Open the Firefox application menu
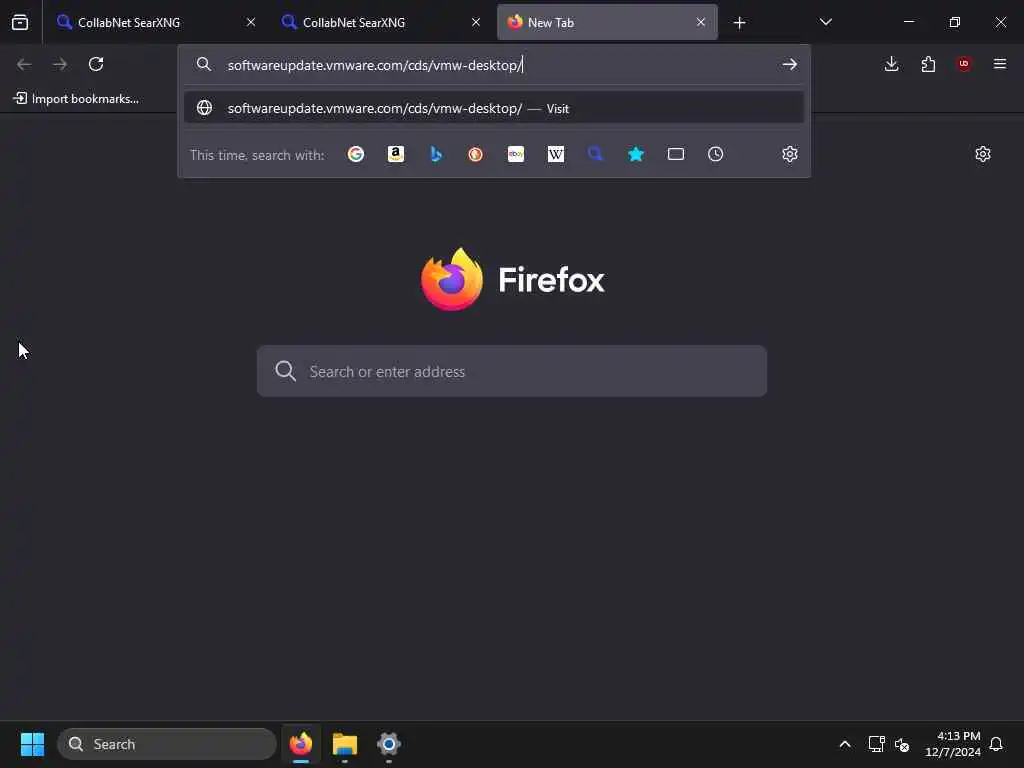The height and width of the screenshot is (768, 1024). coord(1000,64)
